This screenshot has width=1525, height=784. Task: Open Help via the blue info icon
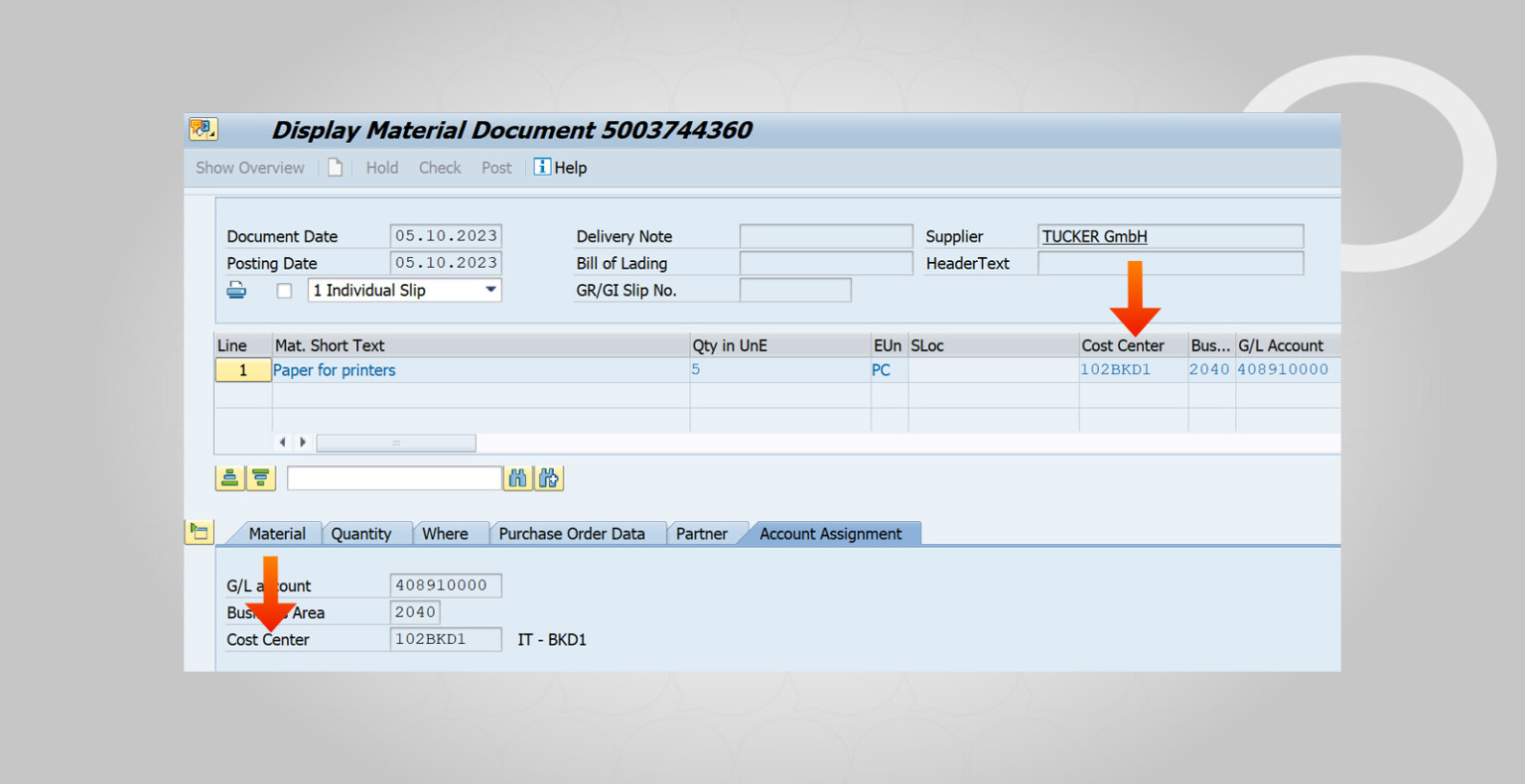(542, 167)
